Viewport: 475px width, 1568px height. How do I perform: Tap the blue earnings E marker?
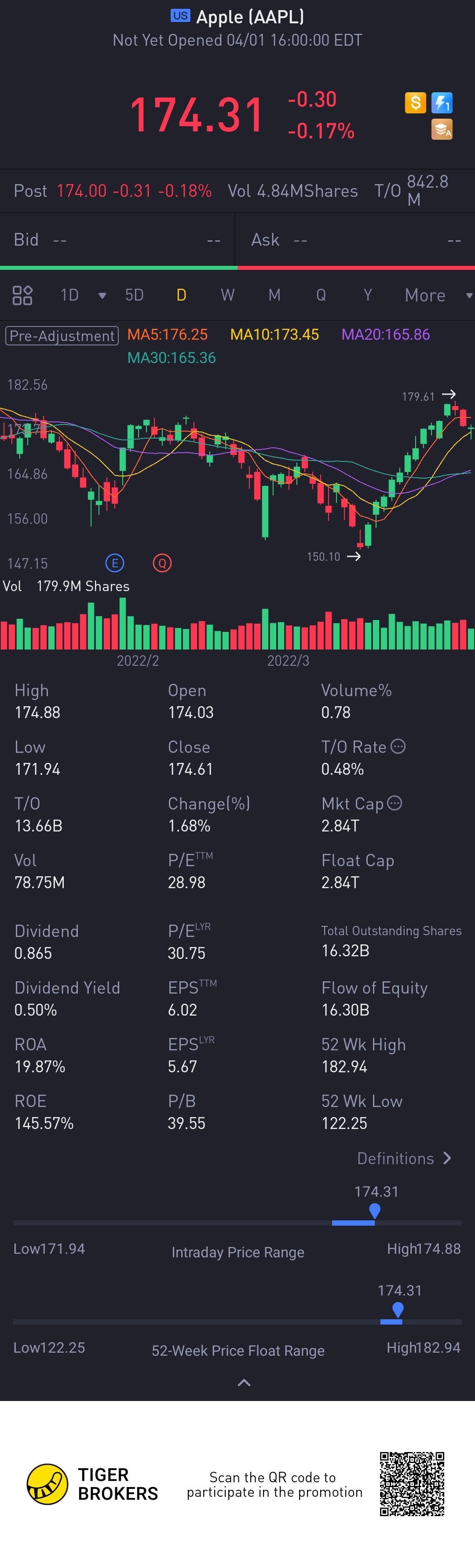tap(114, 563)
